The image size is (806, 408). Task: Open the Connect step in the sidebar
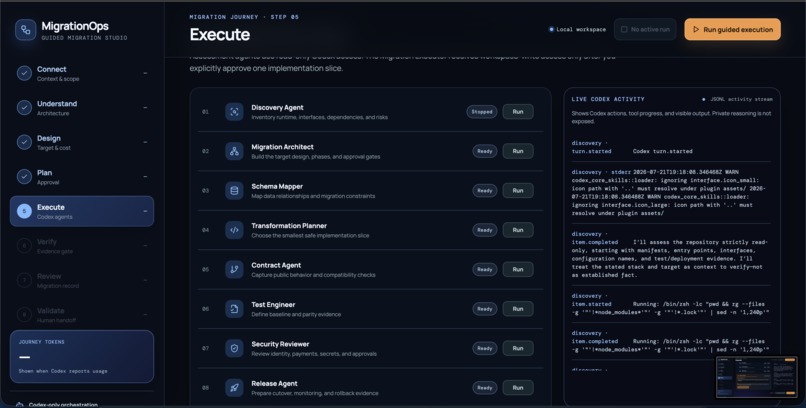82,73
